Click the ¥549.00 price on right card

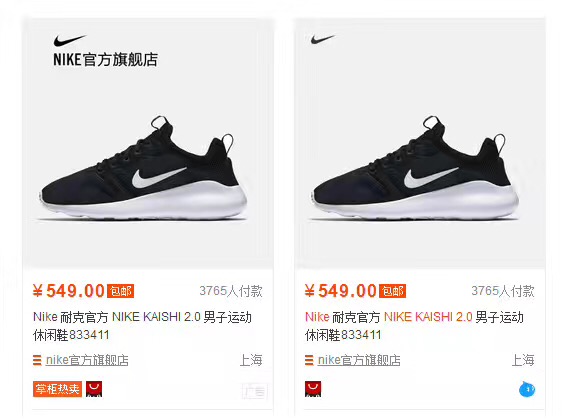340,291
